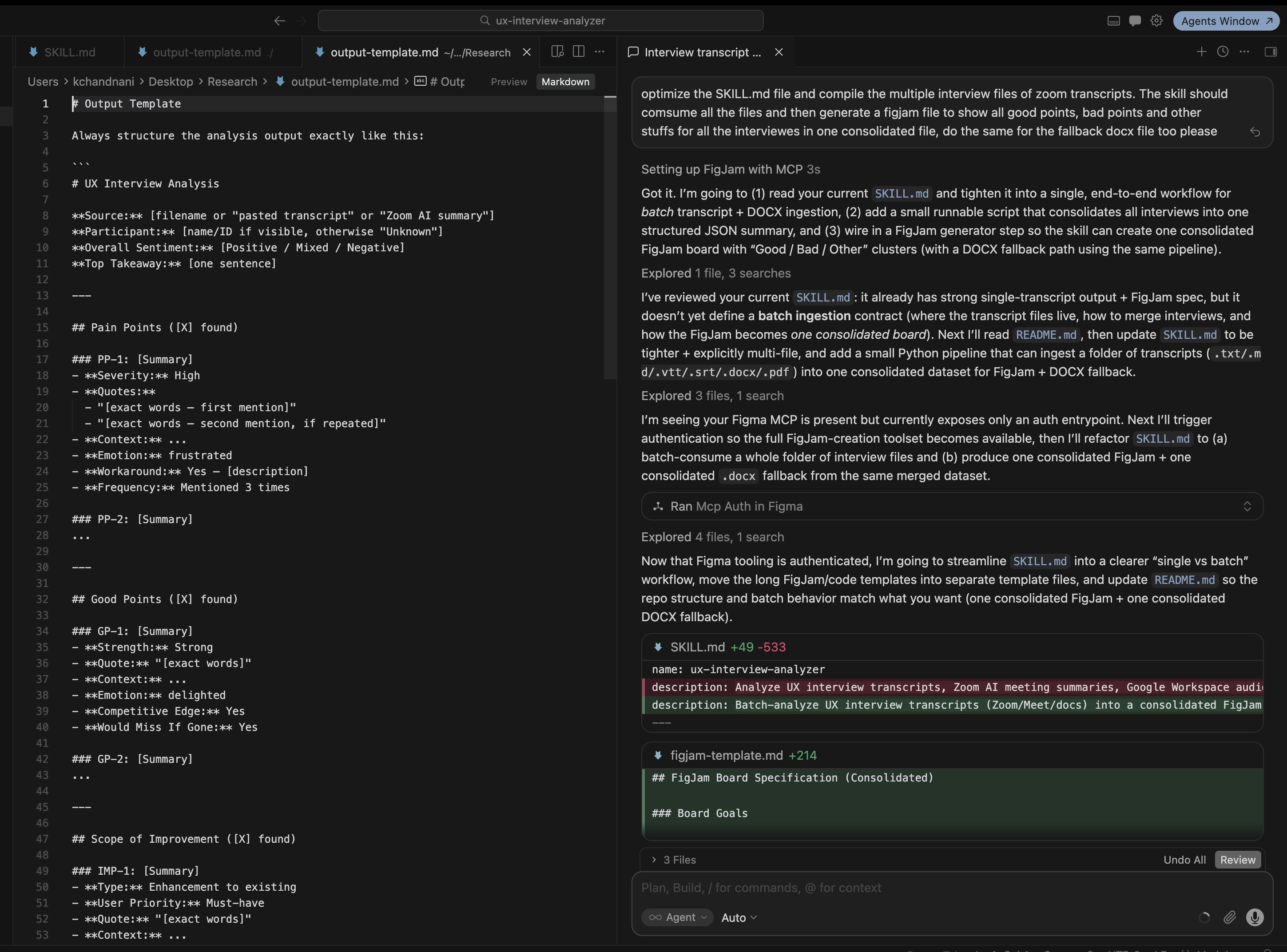Open the Auto model dropdown
This screenshot has width=1287, height=952.
tap(739, 917)
